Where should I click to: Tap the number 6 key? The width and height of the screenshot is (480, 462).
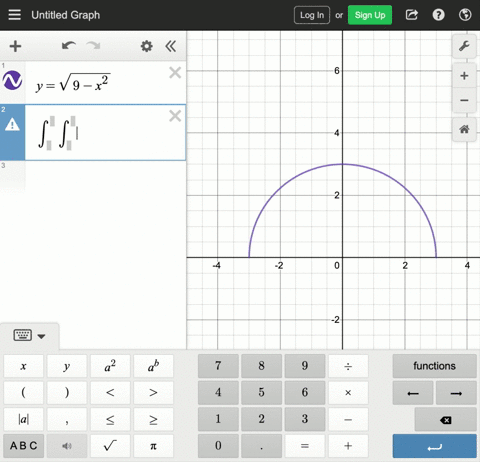pos(305,393)
